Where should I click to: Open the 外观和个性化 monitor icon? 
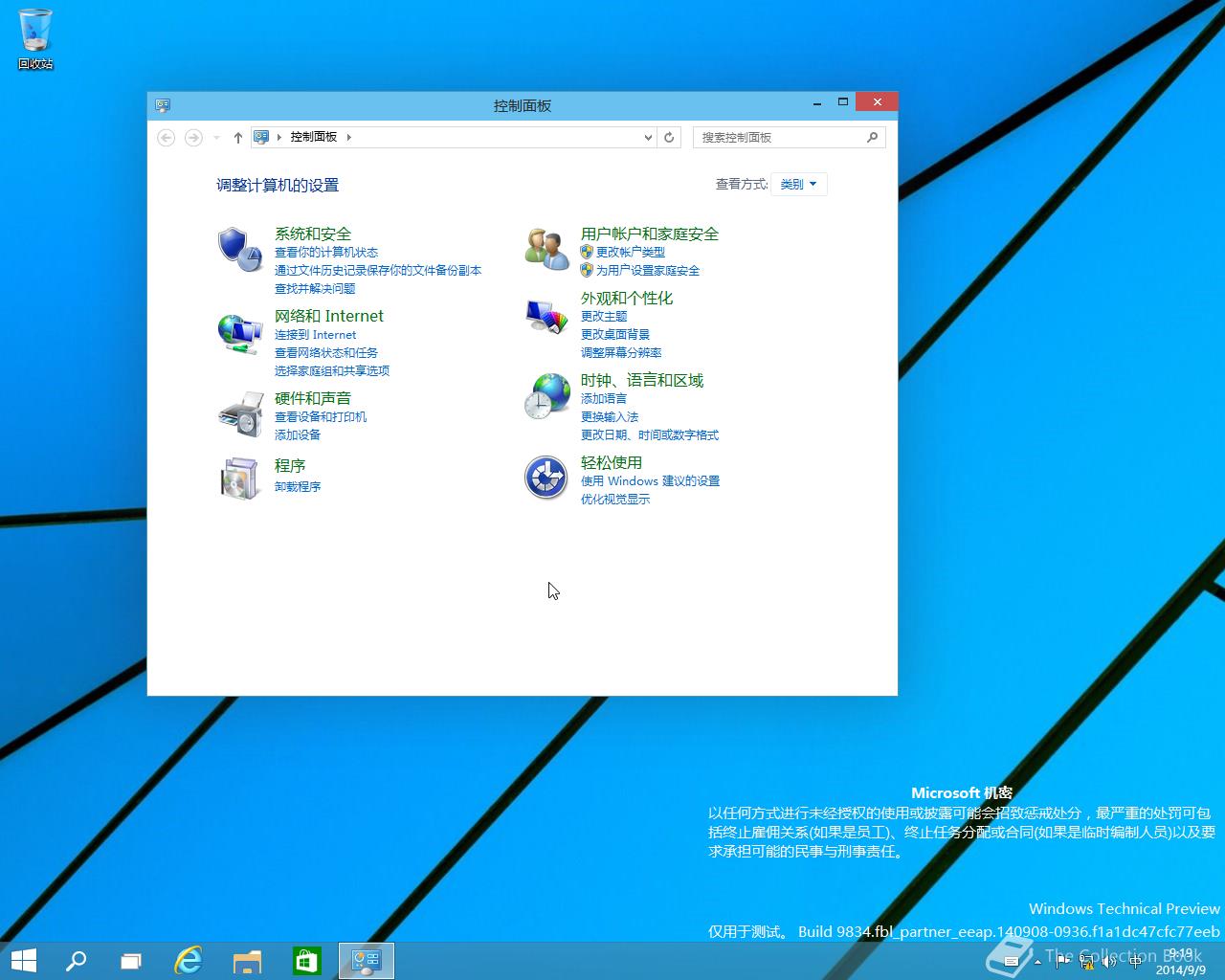click(546, 317)
